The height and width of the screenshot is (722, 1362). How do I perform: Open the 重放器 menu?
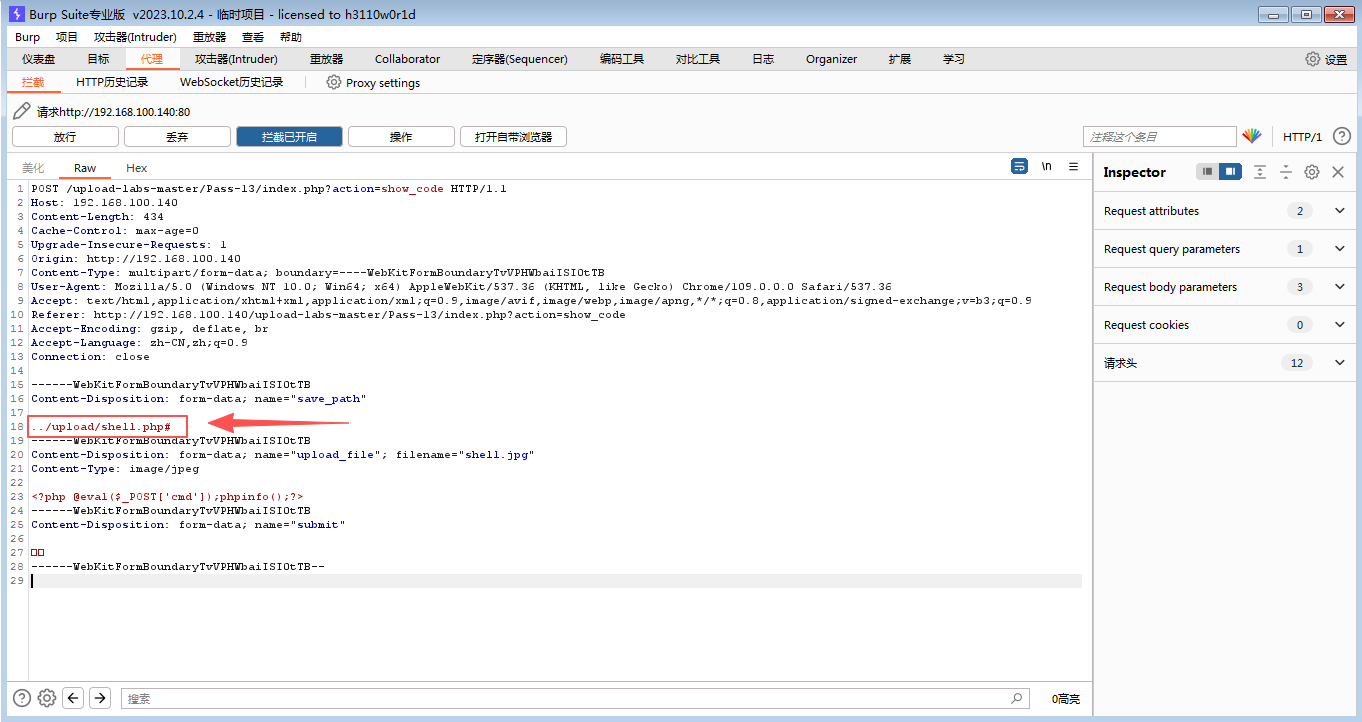[210, 37]
